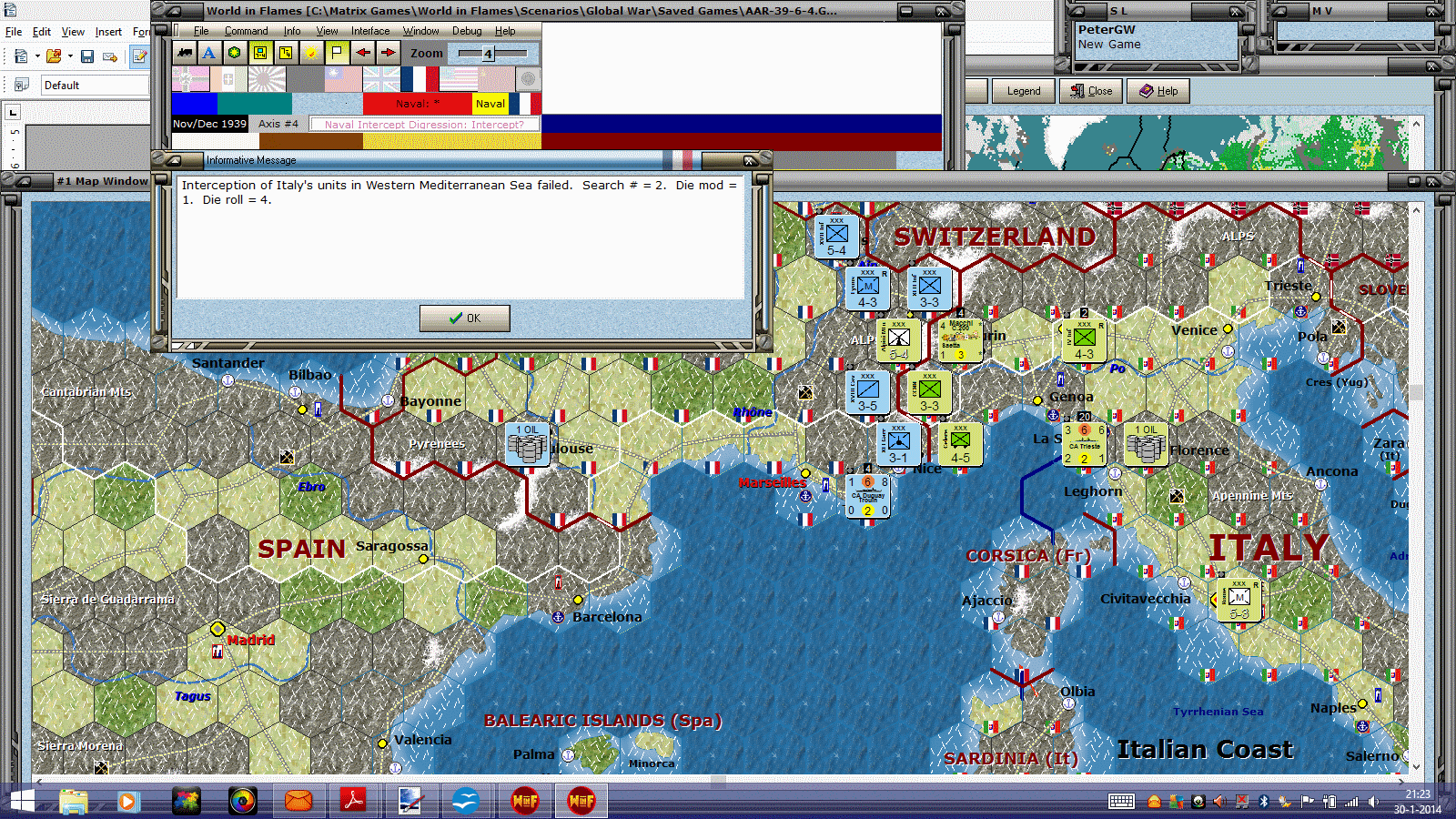Screen dimensions: 1456x819
Task: Select the Italian CA Trieste naval counter
Action: tap(1084, 444)
